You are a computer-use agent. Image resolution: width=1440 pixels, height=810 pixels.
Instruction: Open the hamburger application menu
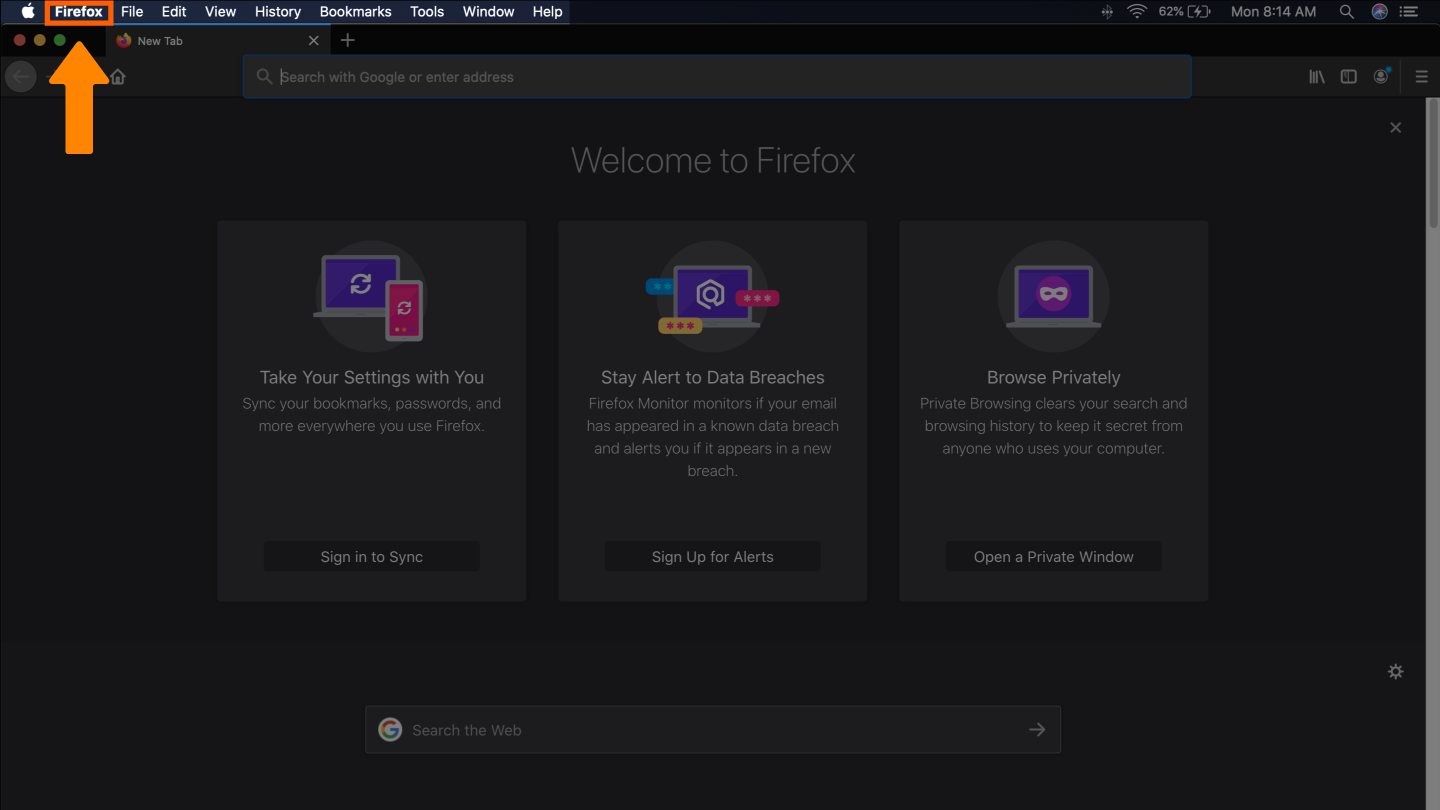(1421, 77)
